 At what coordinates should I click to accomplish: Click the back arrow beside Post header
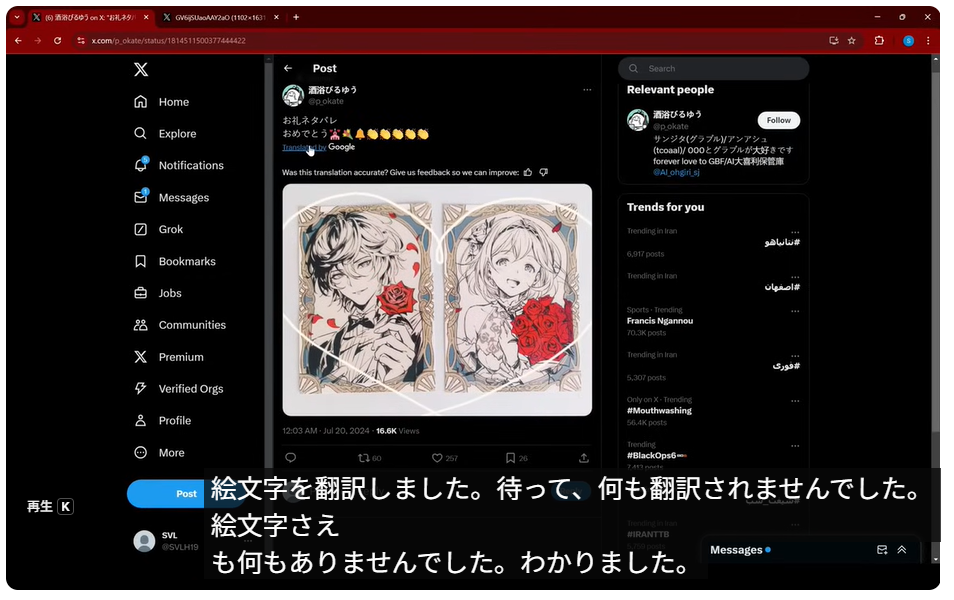[288, 69]
